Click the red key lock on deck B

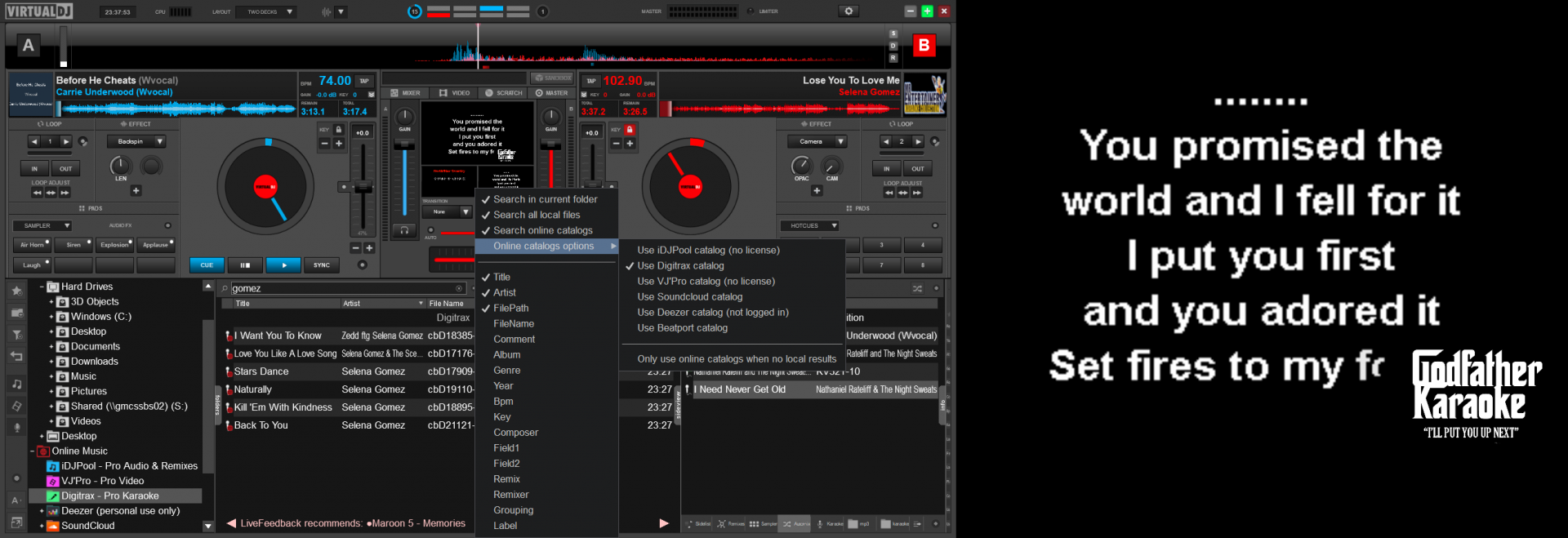pyautogui.click(x=630, y=130)
